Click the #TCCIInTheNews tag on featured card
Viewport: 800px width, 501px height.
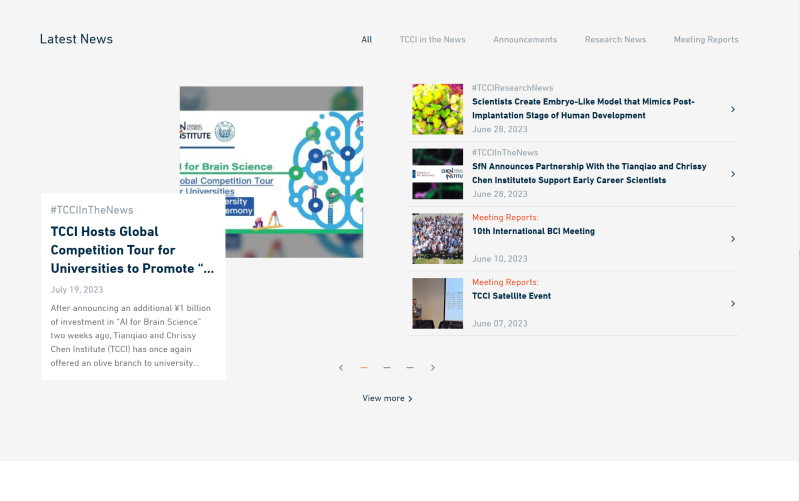[92, 210]
